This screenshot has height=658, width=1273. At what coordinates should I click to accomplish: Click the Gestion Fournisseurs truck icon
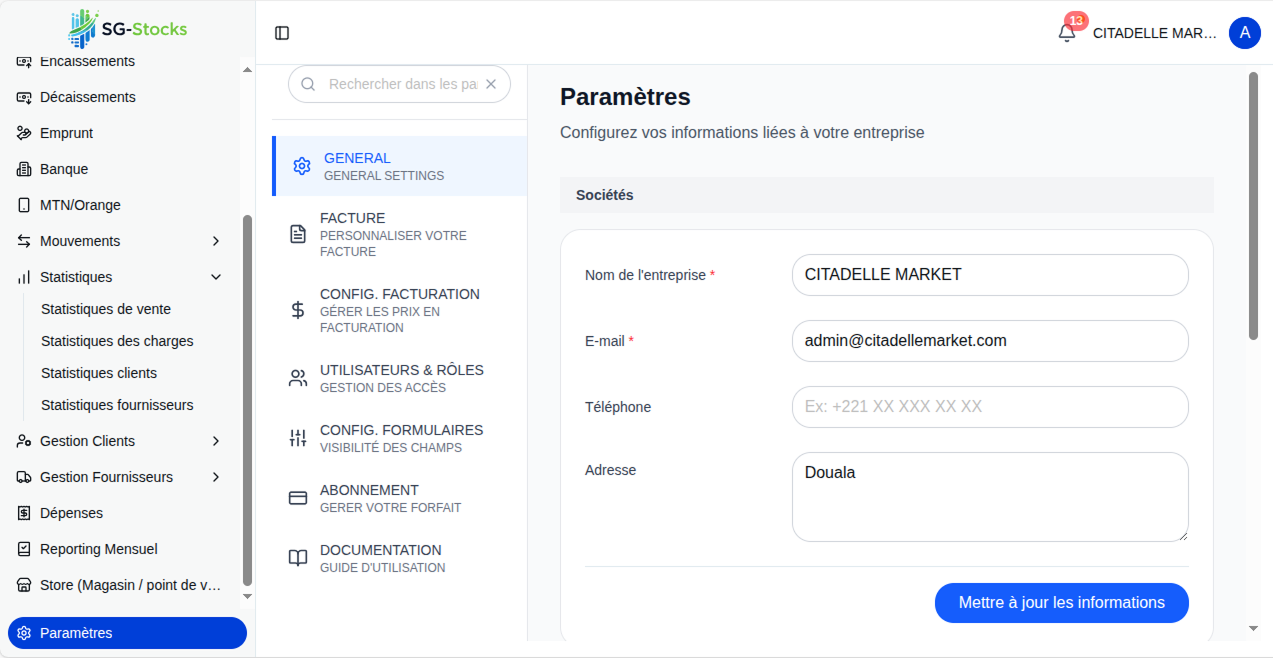click(x=24, y=477)
